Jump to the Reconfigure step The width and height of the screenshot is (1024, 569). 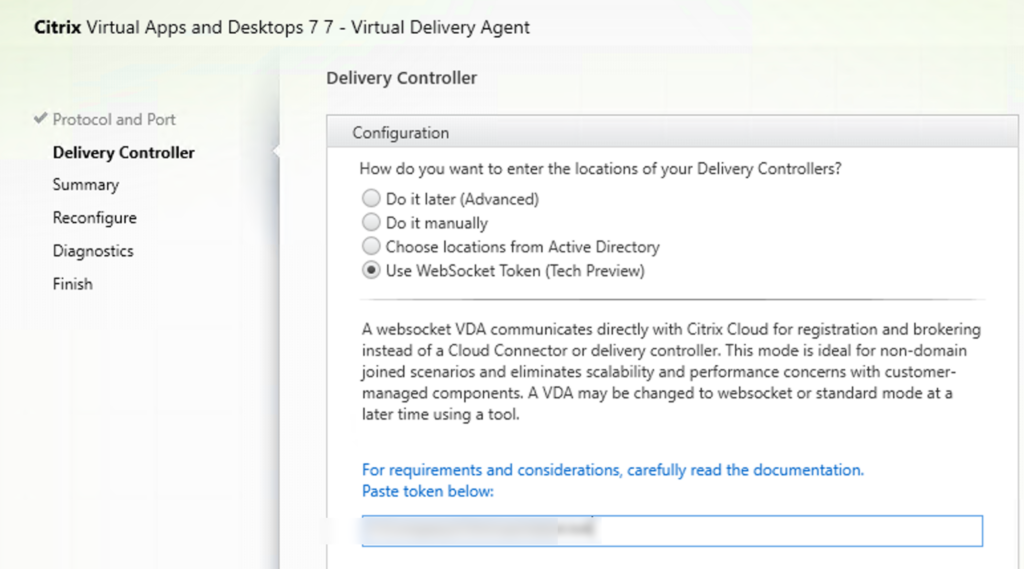tap(95, 218)
